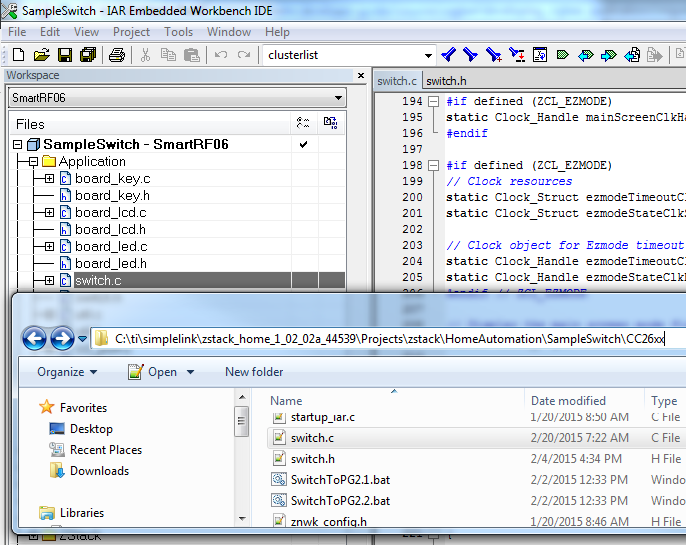Expand the board_key.c tree node

pos(49,179)
